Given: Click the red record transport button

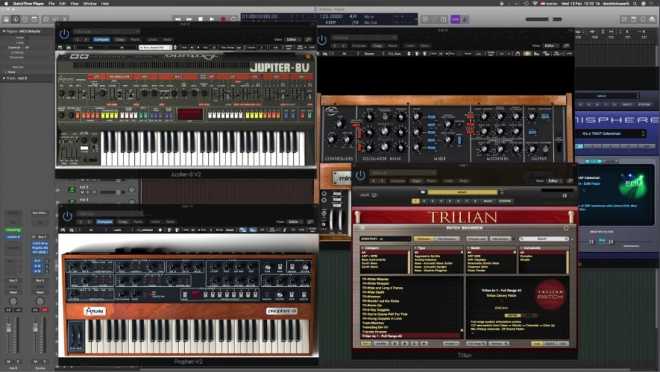Looking at the screenshot, I should click(x=223, y=19).
